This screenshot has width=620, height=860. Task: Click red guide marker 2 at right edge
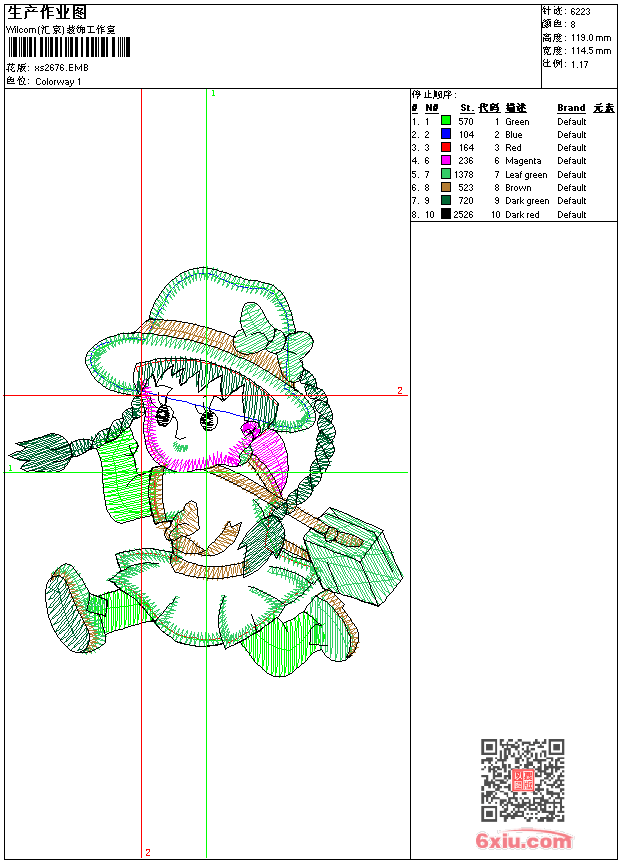click(x=399, y=391)
